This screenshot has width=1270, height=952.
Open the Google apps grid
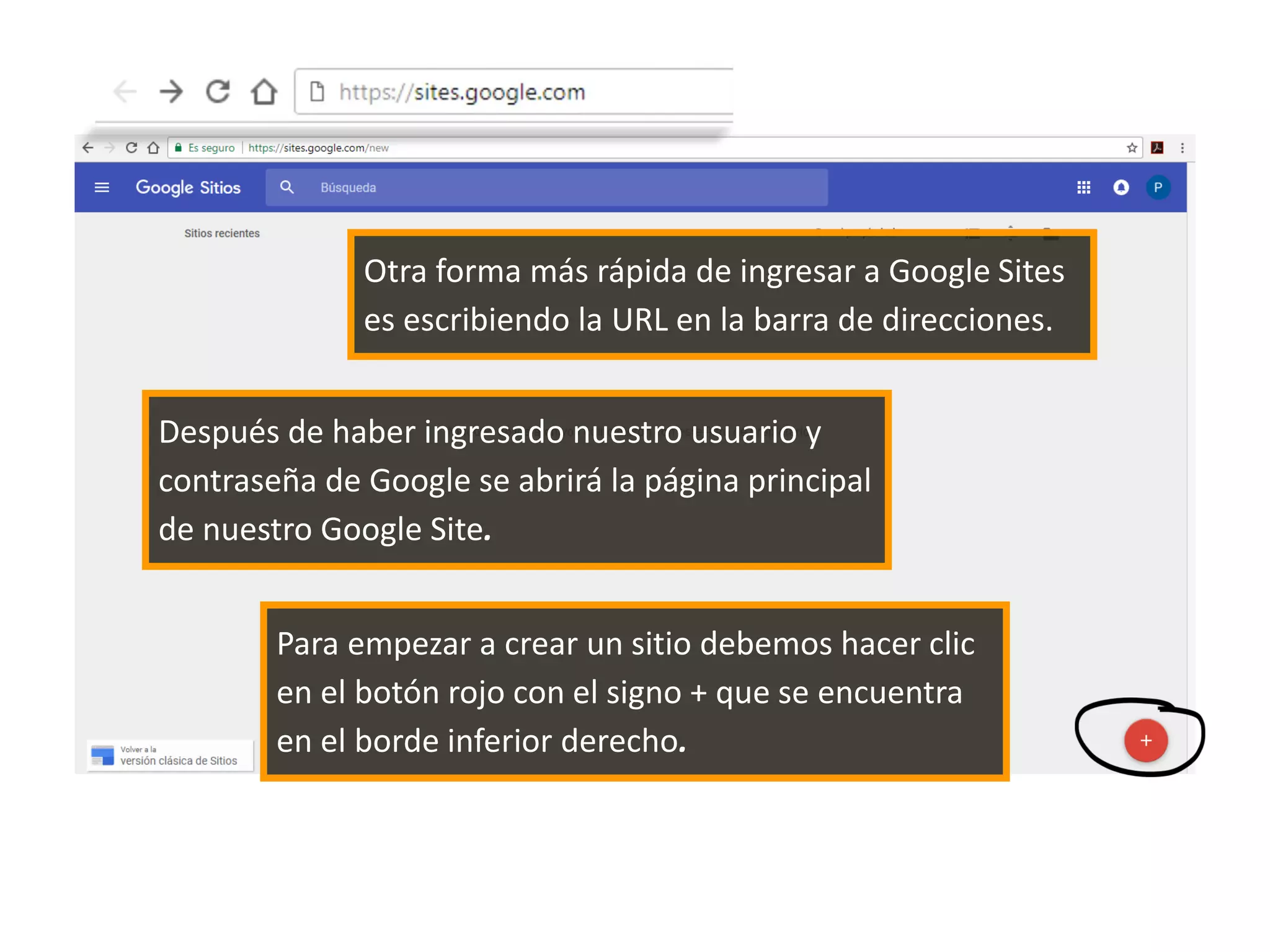(1084, 187)
